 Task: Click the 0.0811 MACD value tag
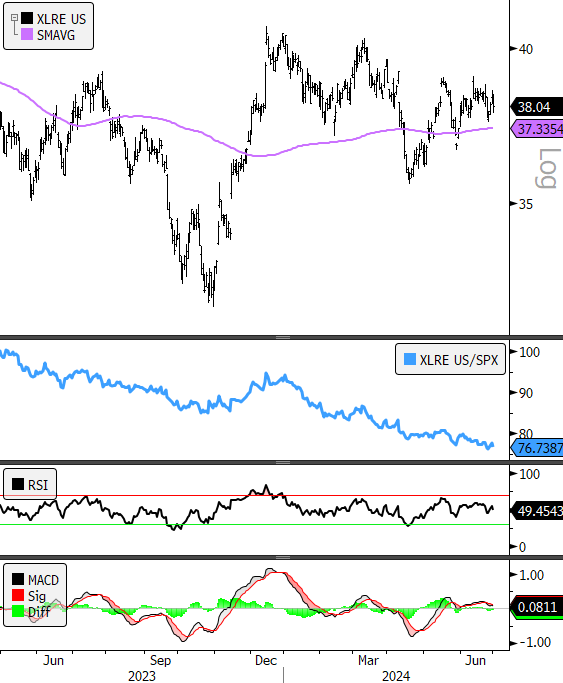tap(537, 607)
